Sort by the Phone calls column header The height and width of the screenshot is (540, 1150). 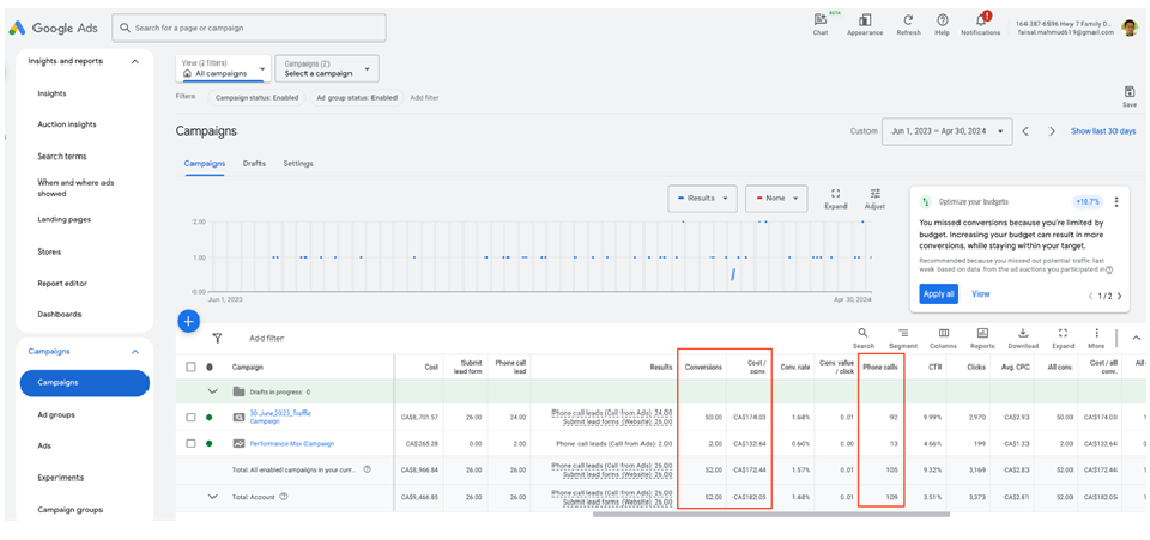(881, 366)
